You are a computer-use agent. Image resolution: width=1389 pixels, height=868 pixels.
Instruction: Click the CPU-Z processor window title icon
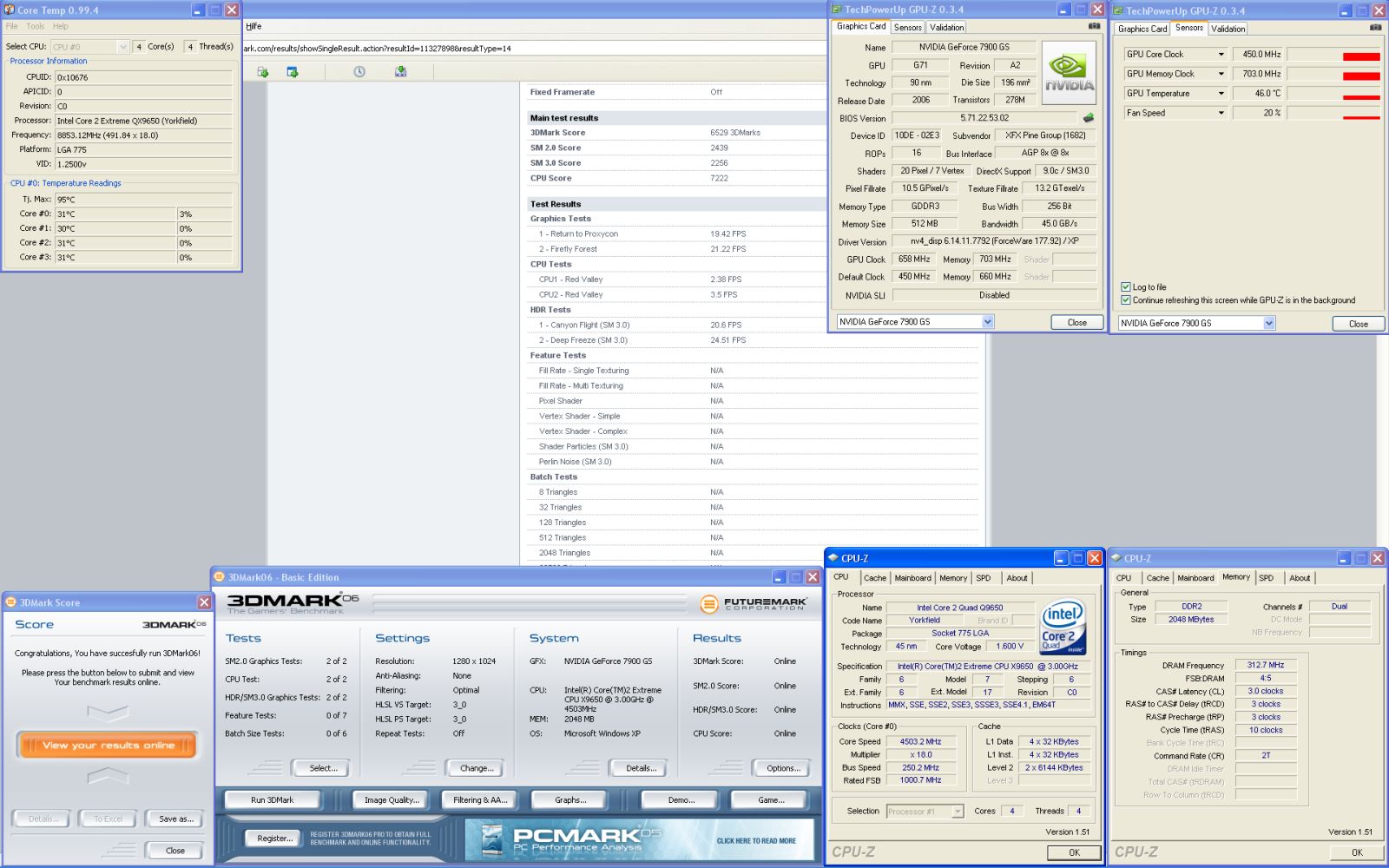point(833,558)
